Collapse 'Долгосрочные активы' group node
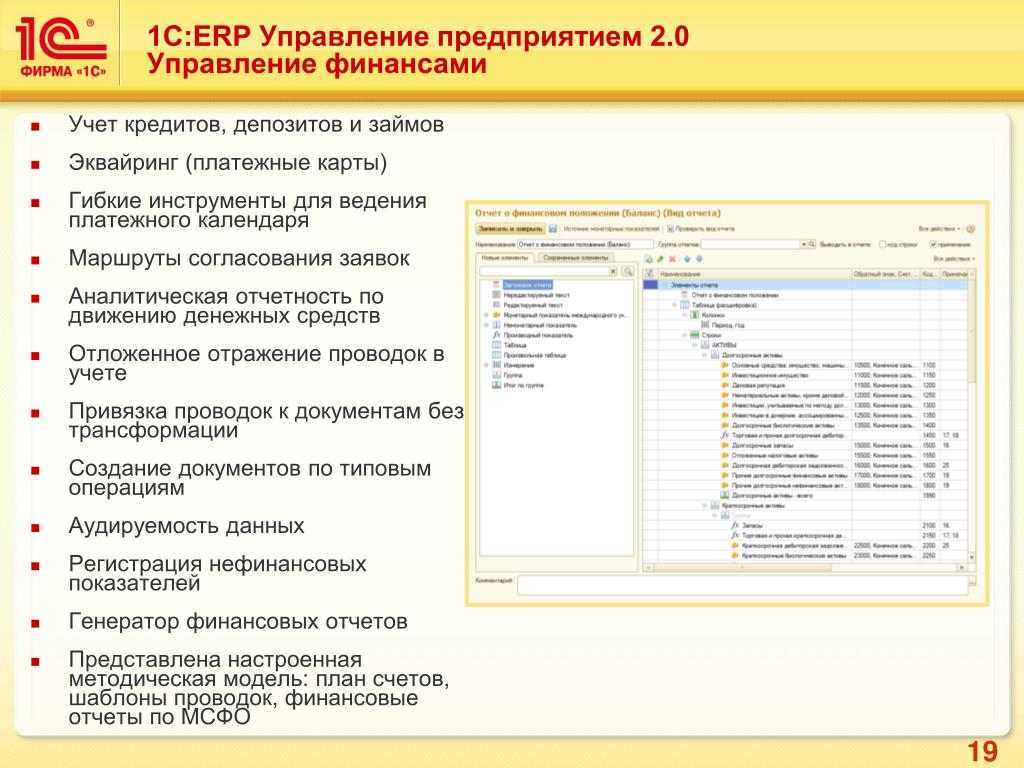This screenshot has height=768, width=1024. pyautogui.click(x=705, y=355)
